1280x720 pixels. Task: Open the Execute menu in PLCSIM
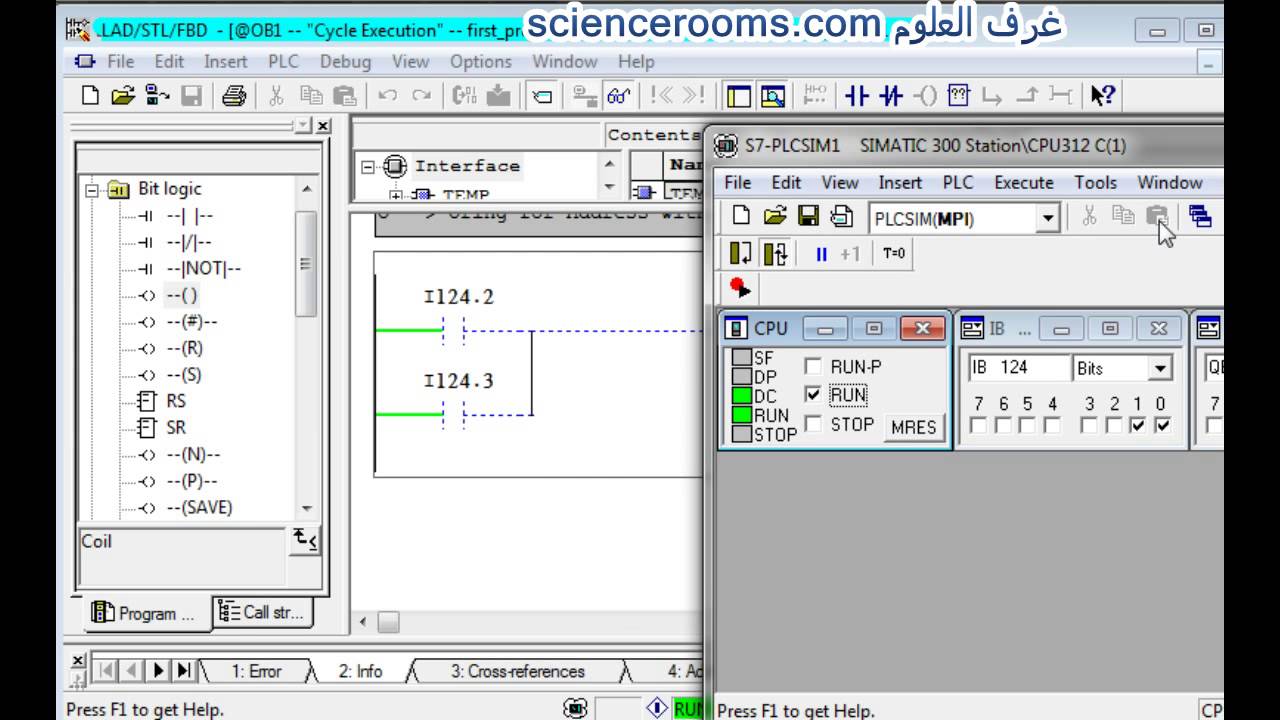tap(1023, 182)
